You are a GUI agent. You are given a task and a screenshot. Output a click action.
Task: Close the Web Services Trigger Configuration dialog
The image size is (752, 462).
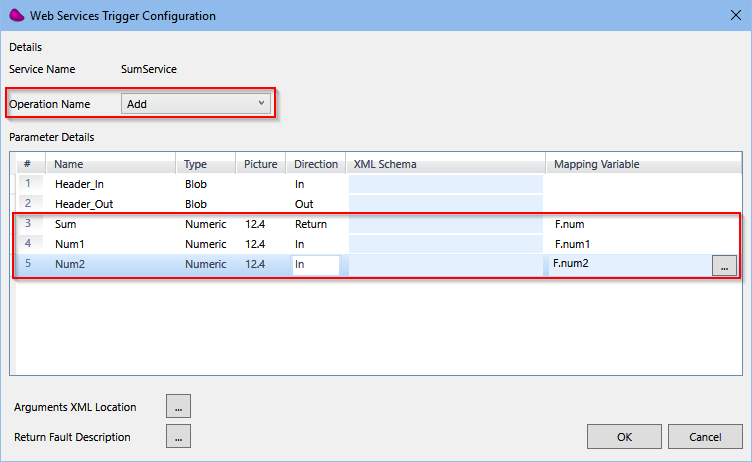728,15
